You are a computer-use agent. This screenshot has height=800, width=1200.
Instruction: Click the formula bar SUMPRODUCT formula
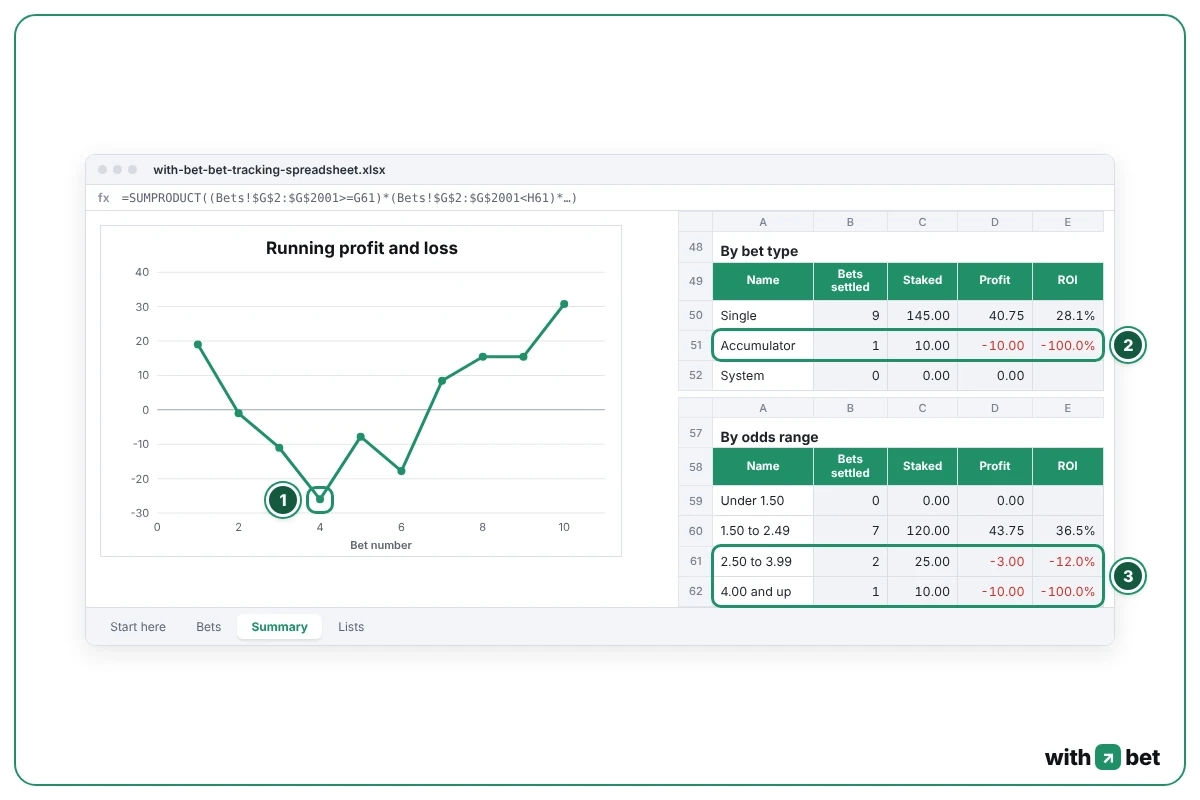click(349, 198)
